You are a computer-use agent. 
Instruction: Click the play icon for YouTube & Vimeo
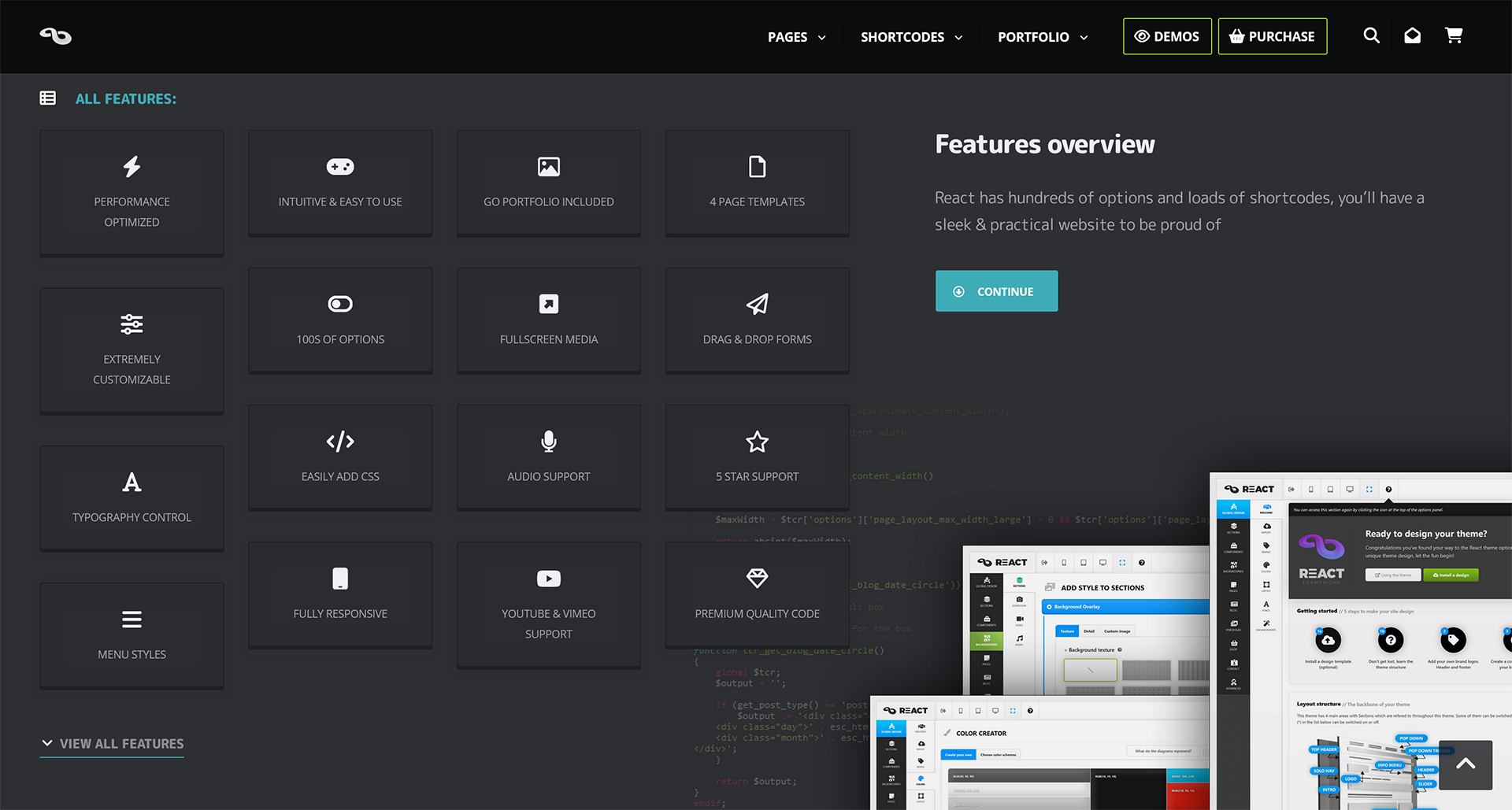549,579
